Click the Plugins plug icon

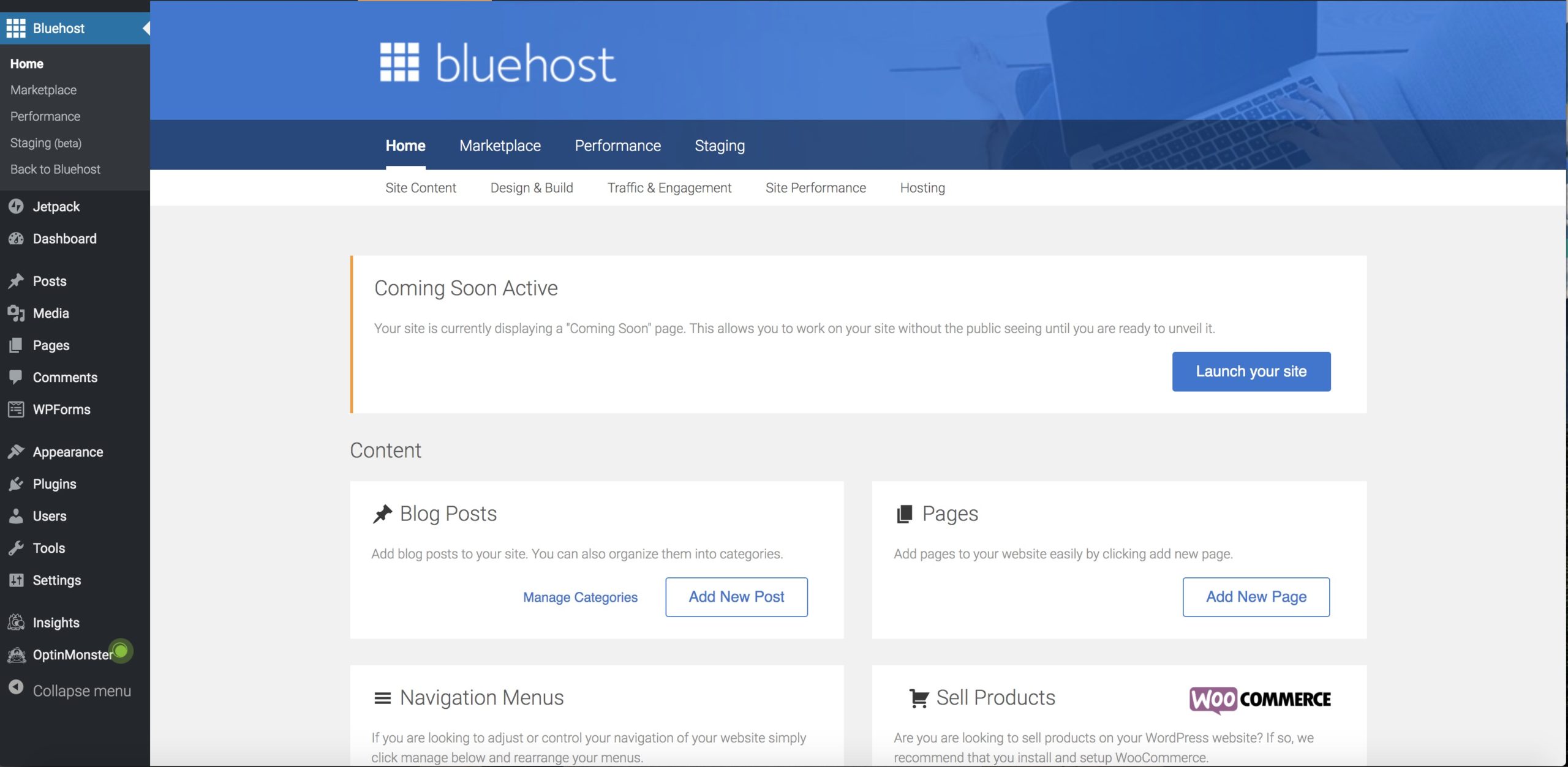tap(16, 484)
